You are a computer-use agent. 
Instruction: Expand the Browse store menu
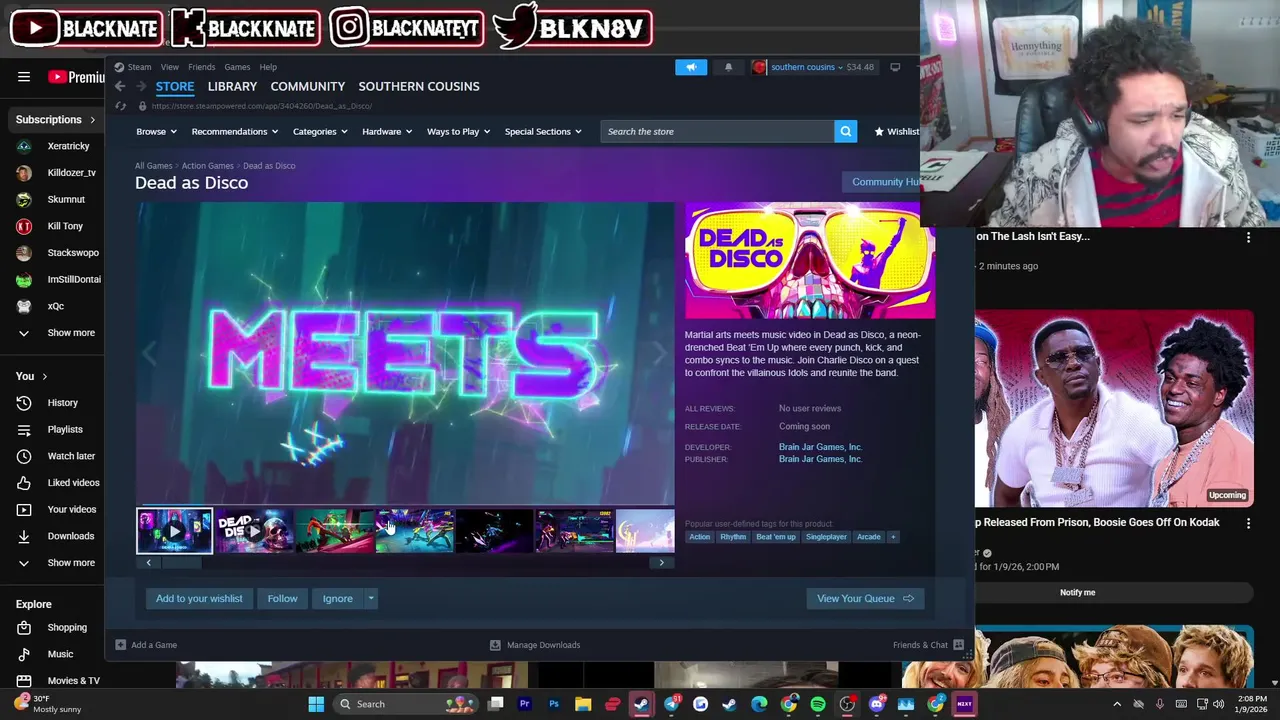pyautogui.click(x=156, y=132)
